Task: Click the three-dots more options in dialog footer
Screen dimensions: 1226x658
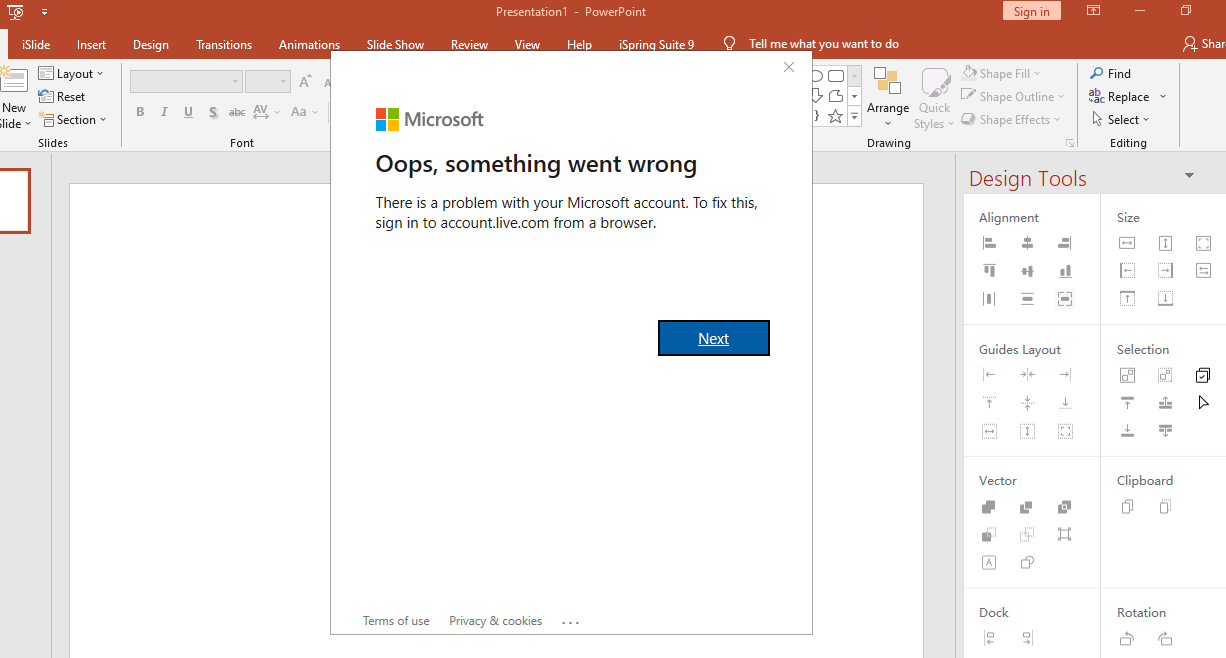Action: (x=570, y=622)
